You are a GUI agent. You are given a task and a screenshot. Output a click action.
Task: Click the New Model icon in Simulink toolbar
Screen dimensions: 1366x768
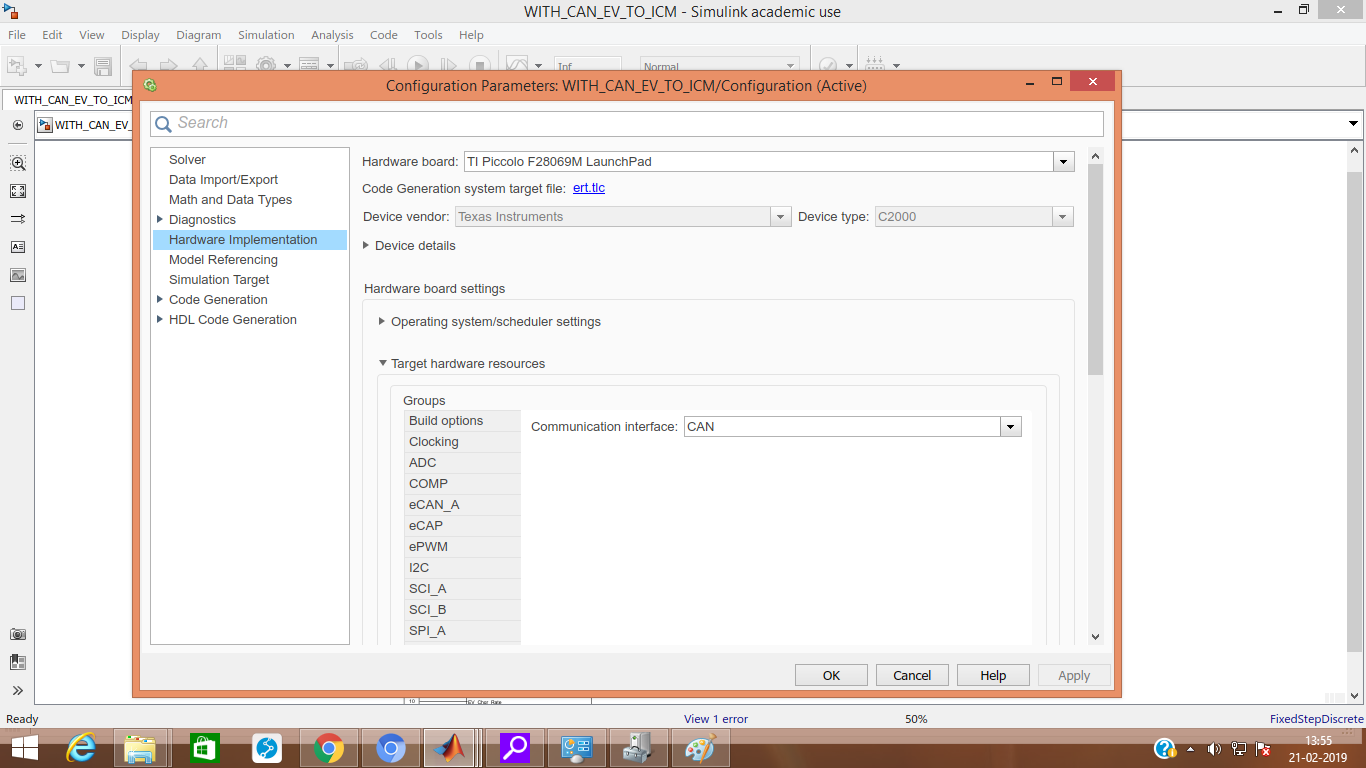[x=17, y=66]
